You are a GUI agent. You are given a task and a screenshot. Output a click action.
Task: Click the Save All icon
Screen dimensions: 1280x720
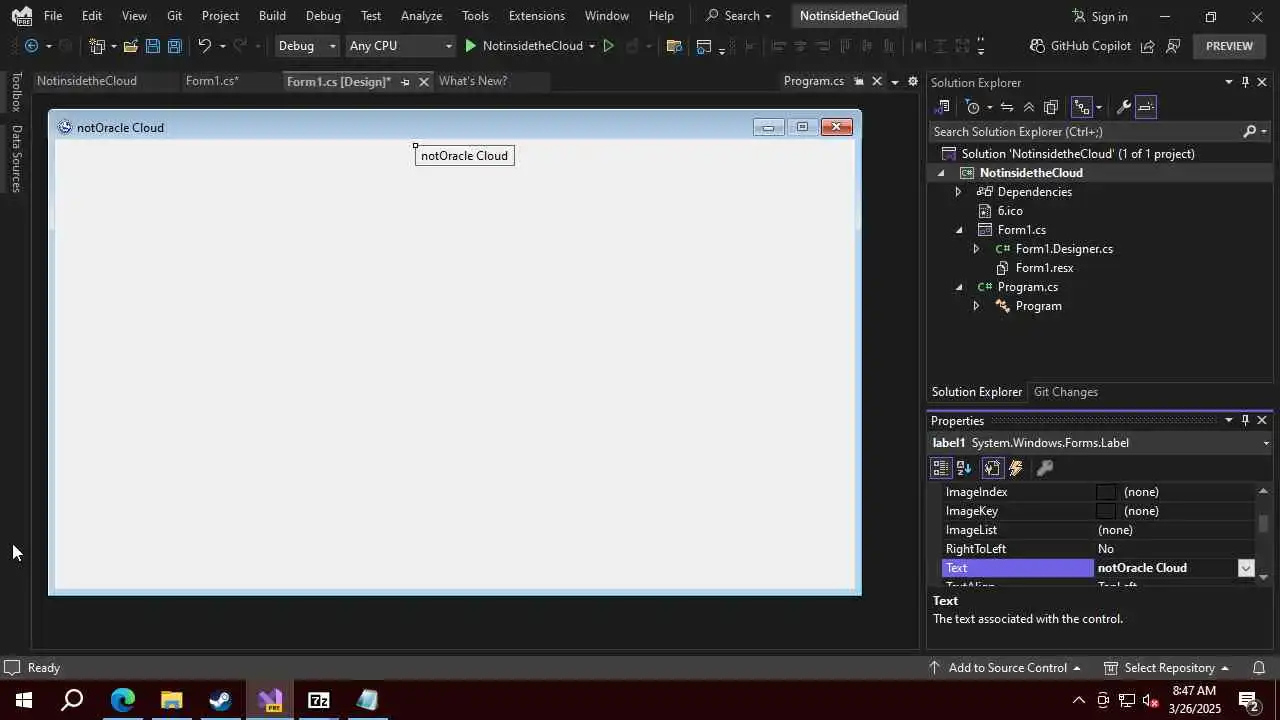tap(174, 46)
